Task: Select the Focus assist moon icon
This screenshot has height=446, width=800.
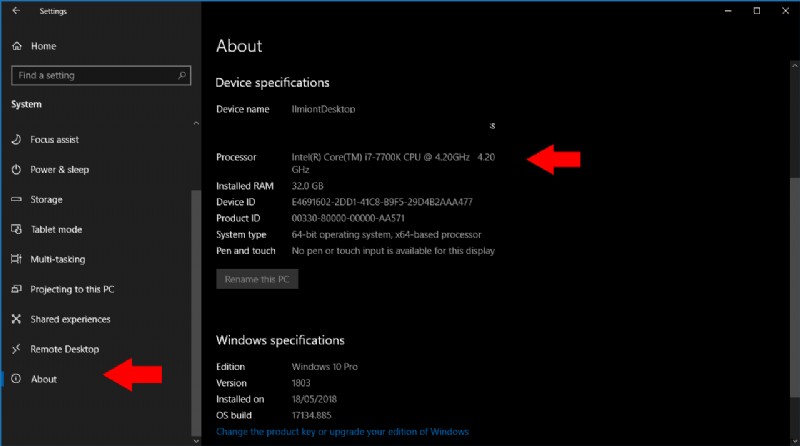Action: (x=16, y=139)
